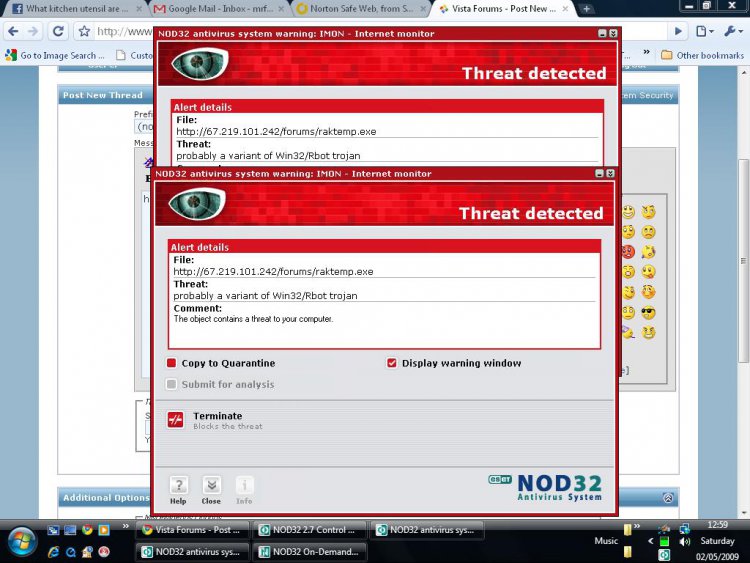Launch Internet Explorer from quick launch
Image resolution: width=750 pixels, height=563 pixels.
coord(54,552)
